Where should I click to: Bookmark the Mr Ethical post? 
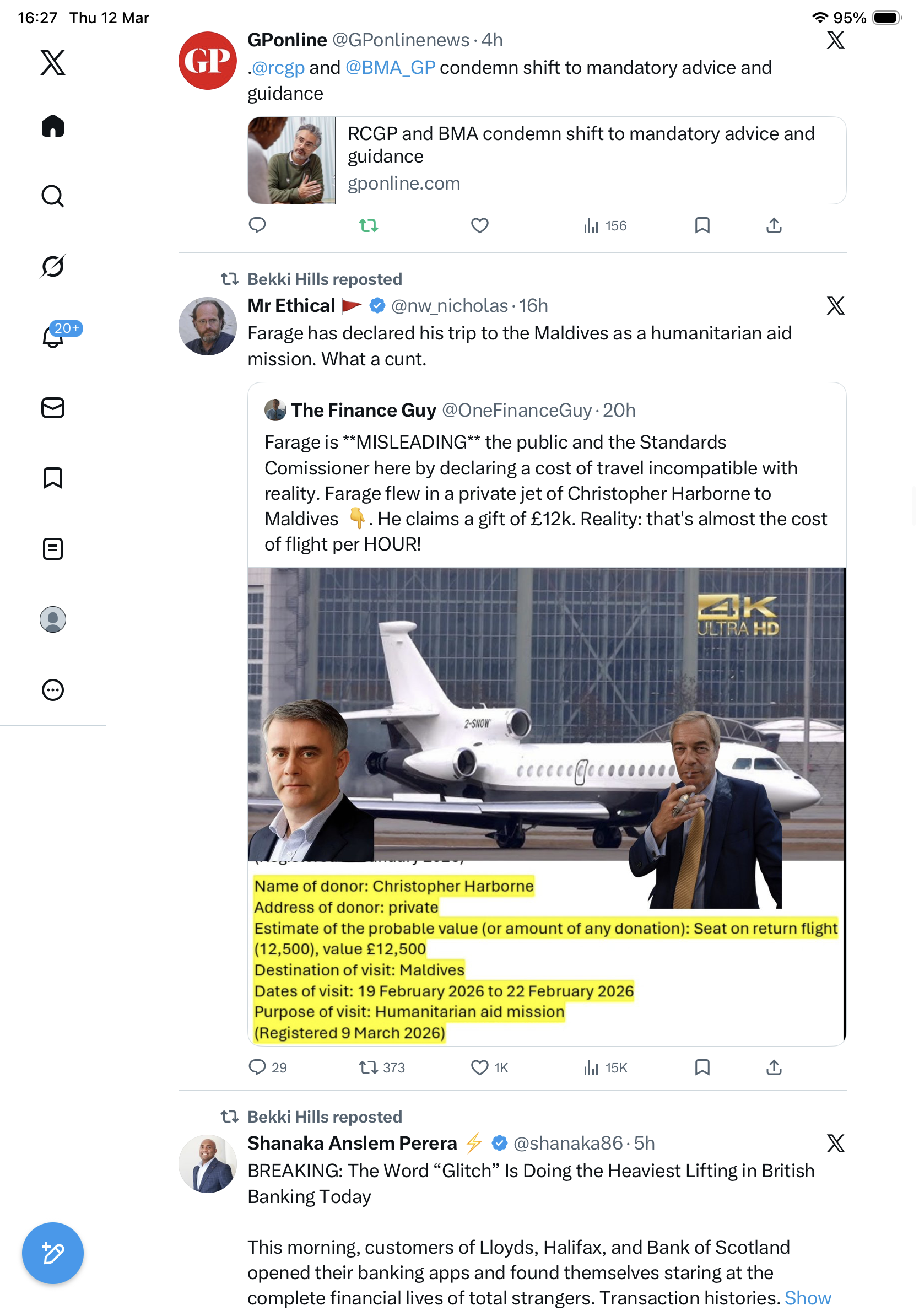[x=702, y=1067]
